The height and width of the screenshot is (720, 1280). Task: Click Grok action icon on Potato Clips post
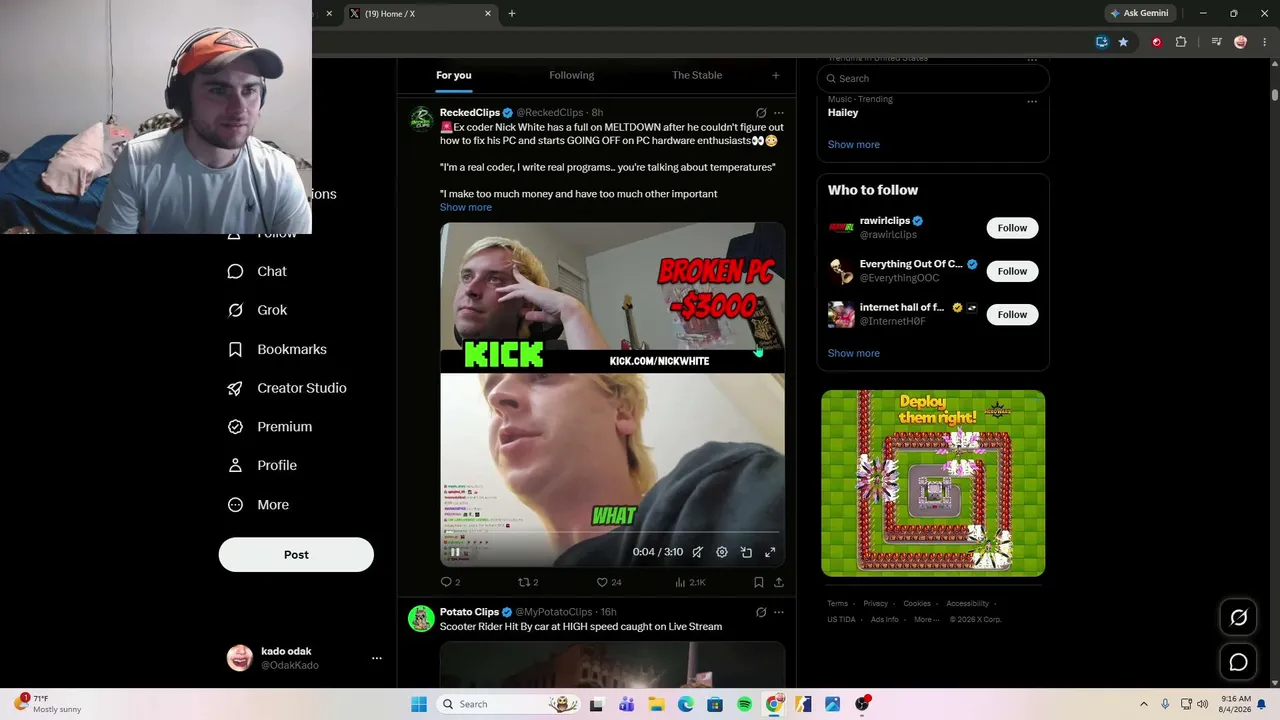(761, 612)
